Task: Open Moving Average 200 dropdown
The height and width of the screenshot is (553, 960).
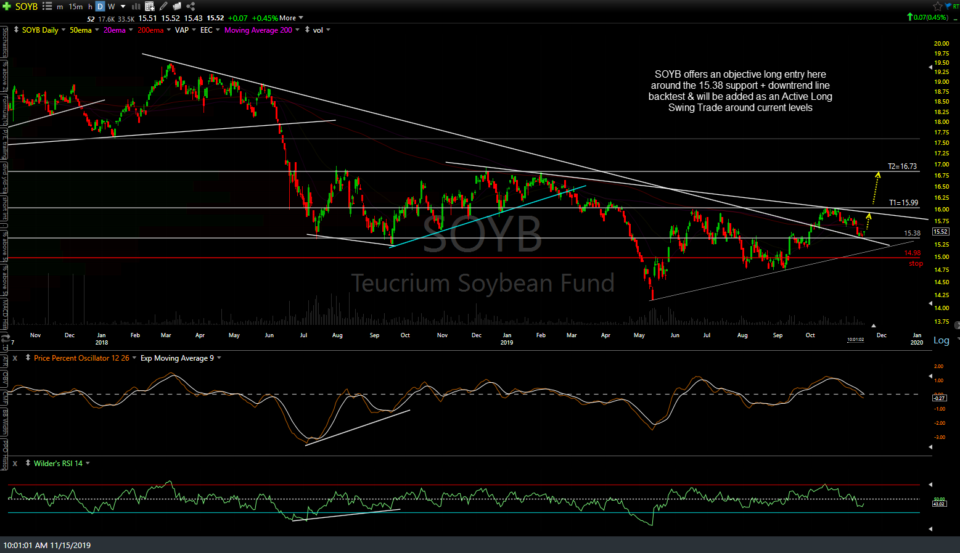Action: [x=298, y=30]
